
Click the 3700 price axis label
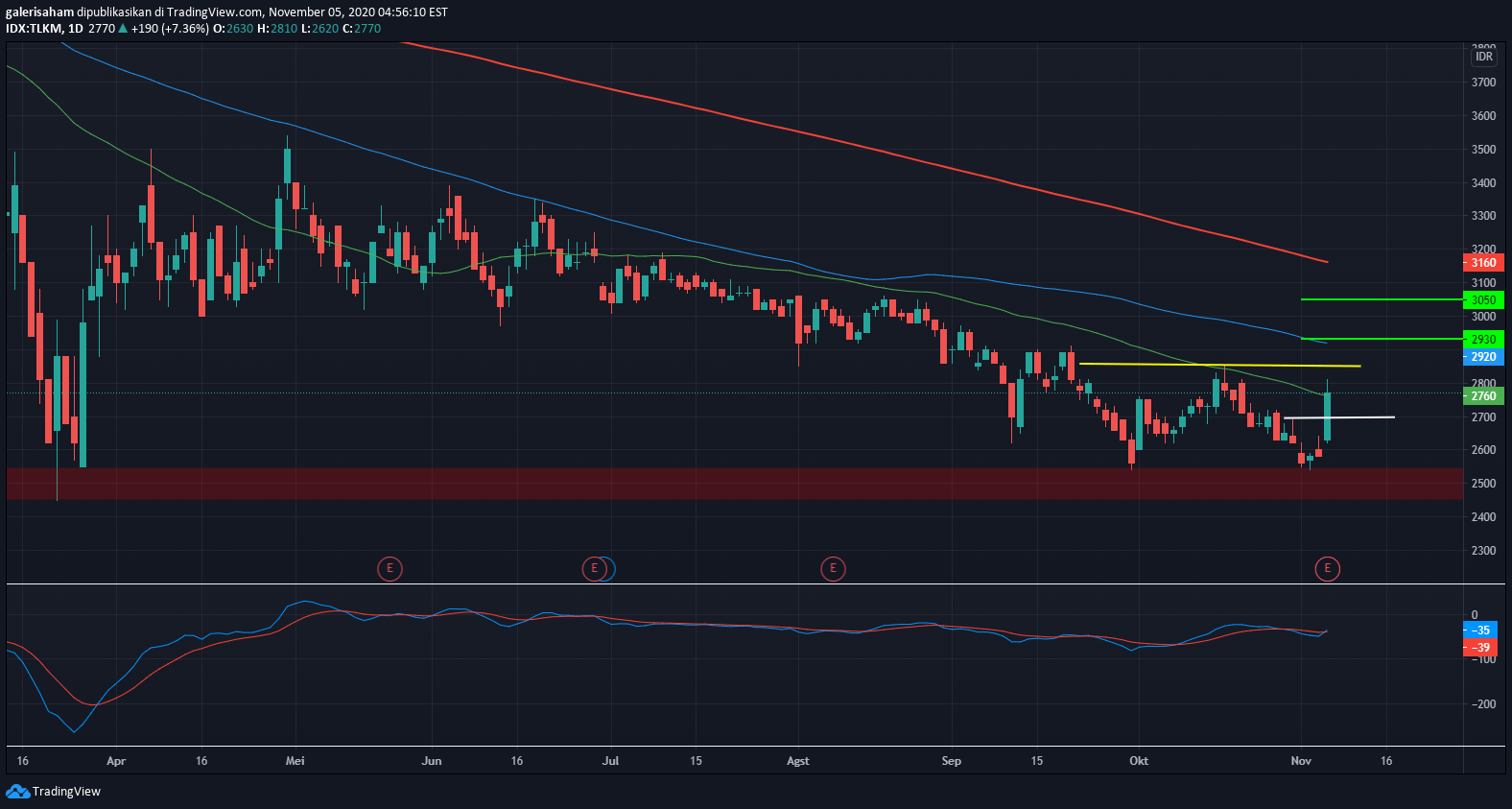click(x=1483, y=83)
